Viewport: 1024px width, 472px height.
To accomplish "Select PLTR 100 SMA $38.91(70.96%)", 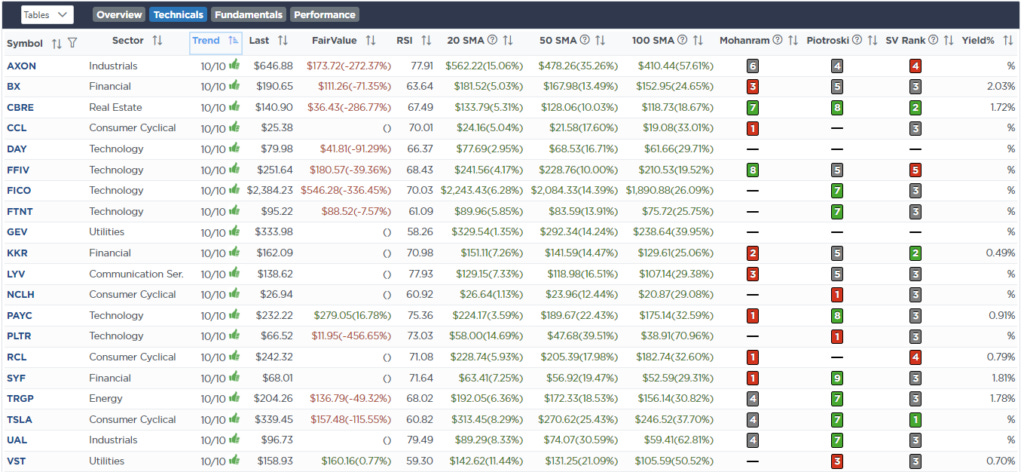I will click(x=675, y=336).
